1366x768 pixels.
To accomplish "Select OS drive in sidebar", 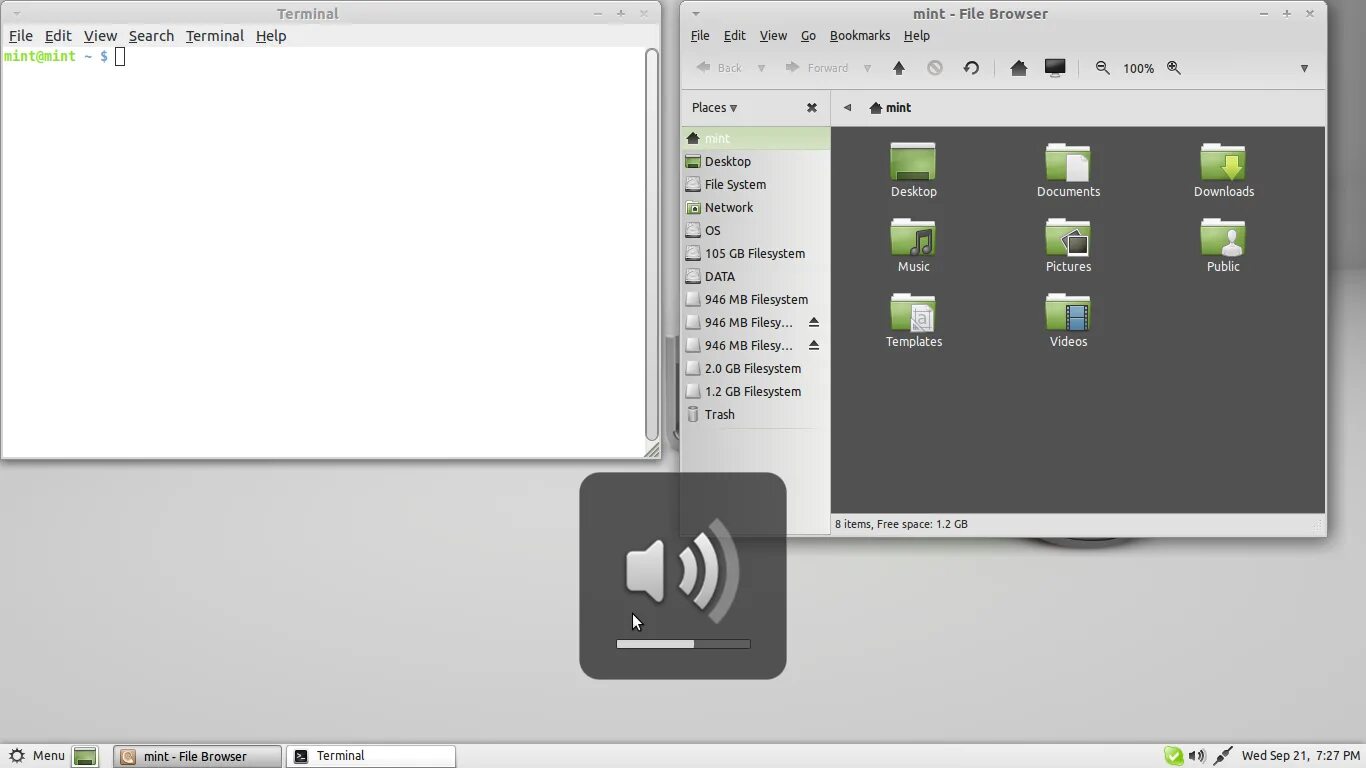I will coord(756,230).
